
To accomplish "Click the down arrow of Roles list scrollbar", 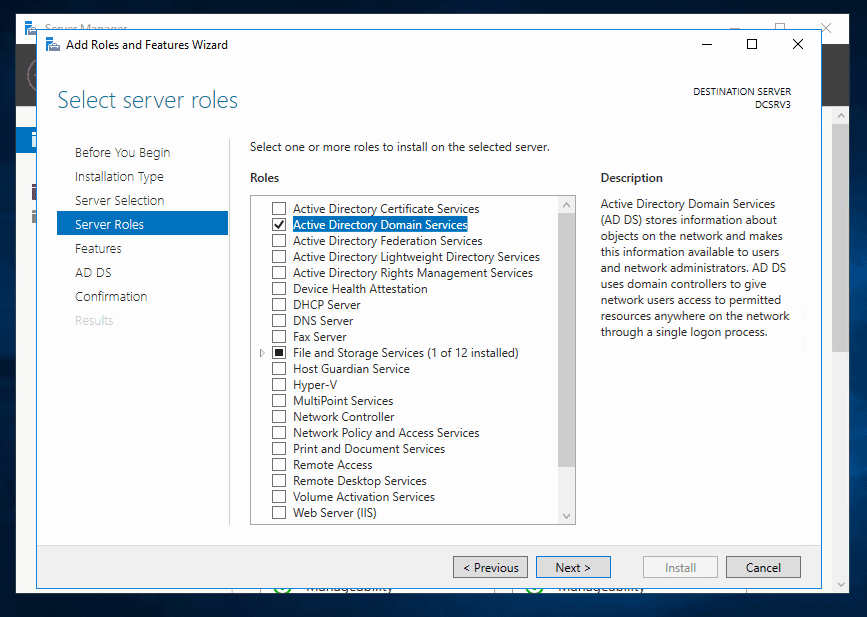I will (566, 516).
